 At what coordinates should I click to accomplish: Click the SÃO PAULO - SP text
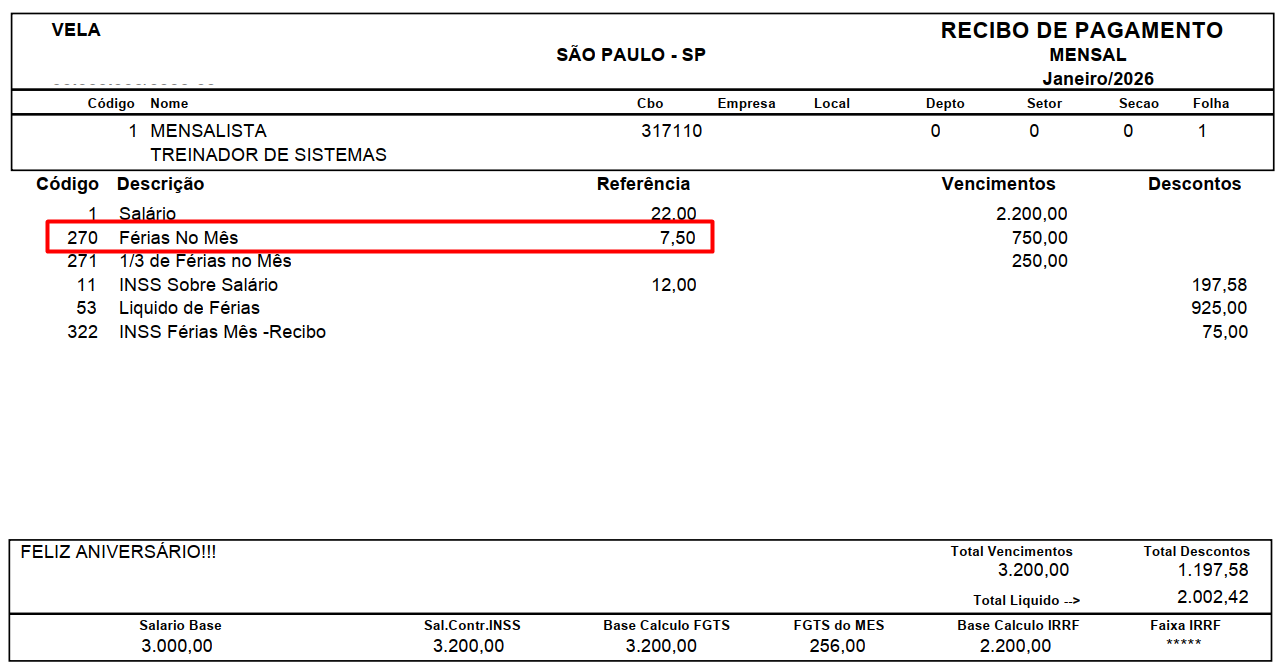(x=631, y=55)
